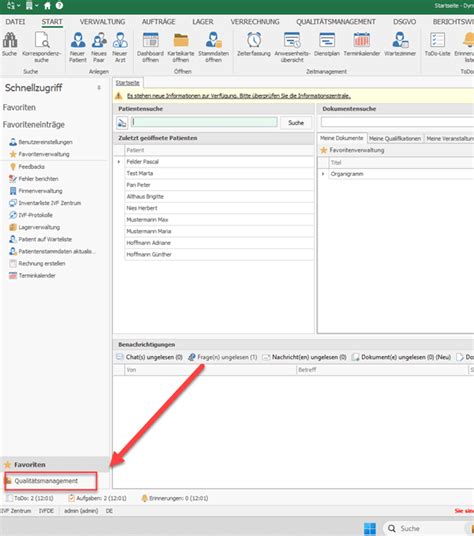This screenshot has height=536, width=474.
Task: Select the Meine Qualifikationen tab
Action: pos(395,138)
